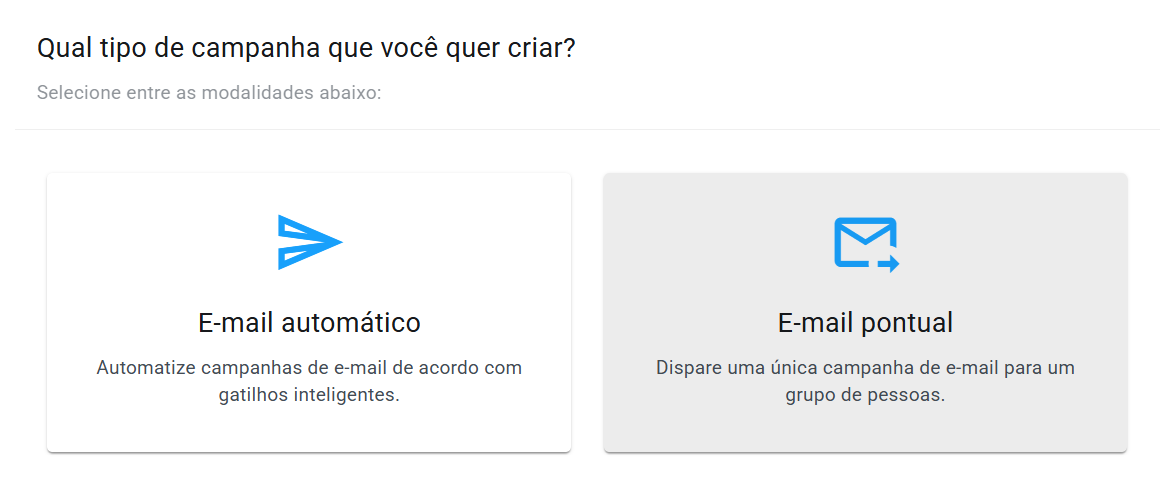Choose the automatic email campaign icon
The image size is (1173, 500).
tap(309, 242)
